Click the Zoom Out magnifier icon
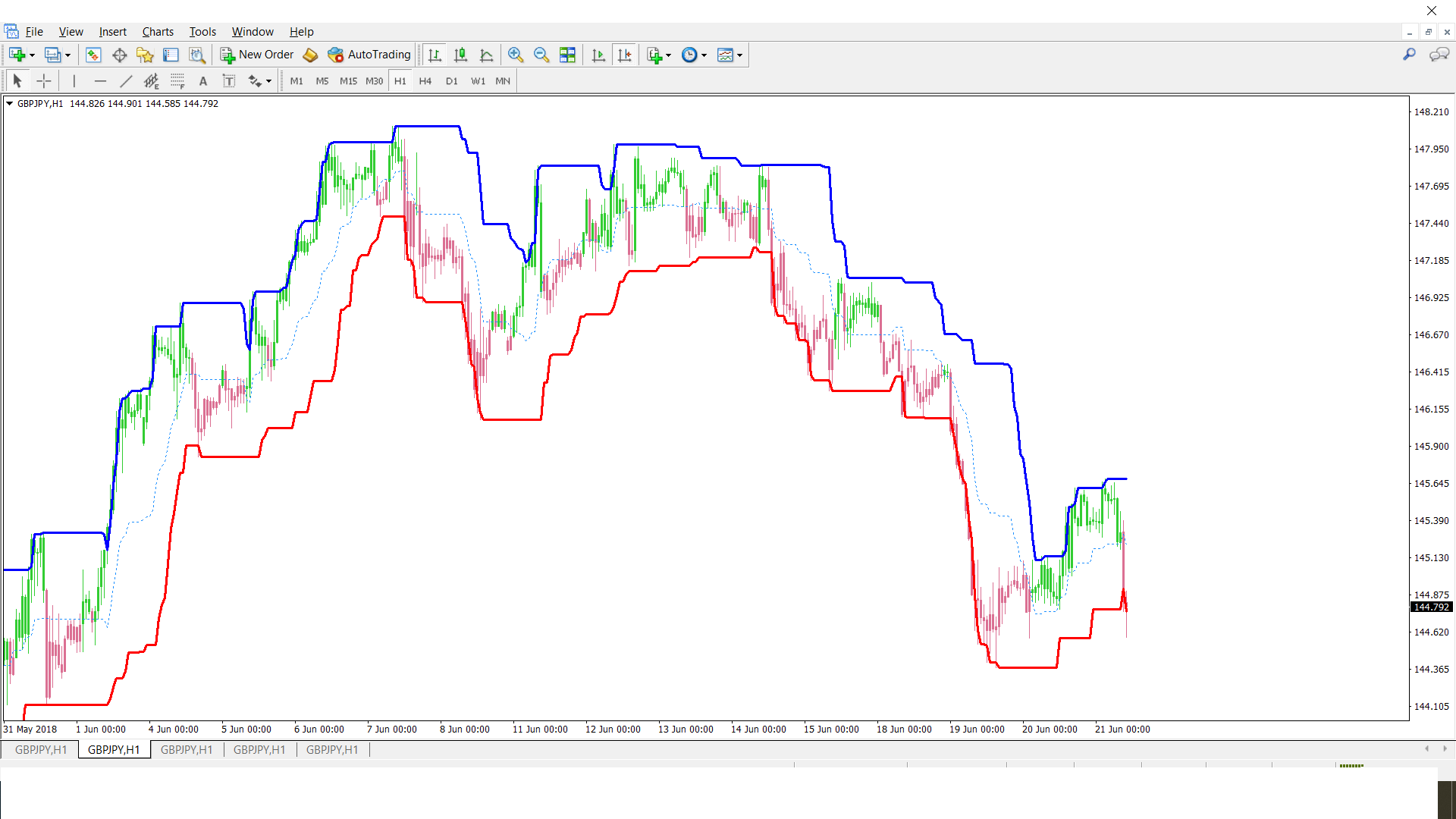Image resolution: width=1456 pixels, height=819 pixels. pos(541,55)
